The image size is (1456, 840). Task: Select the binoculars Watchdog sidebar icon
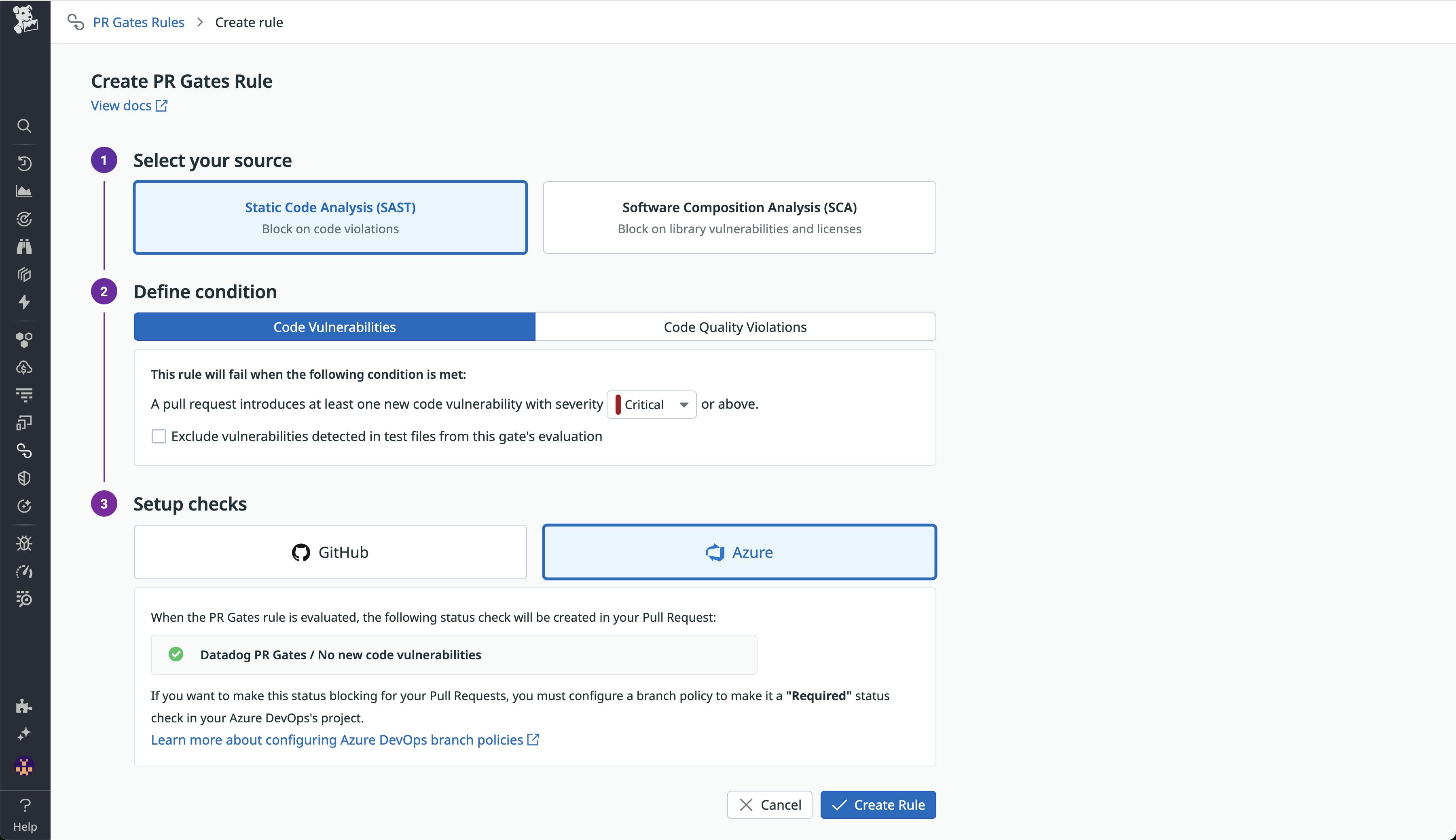24,246
